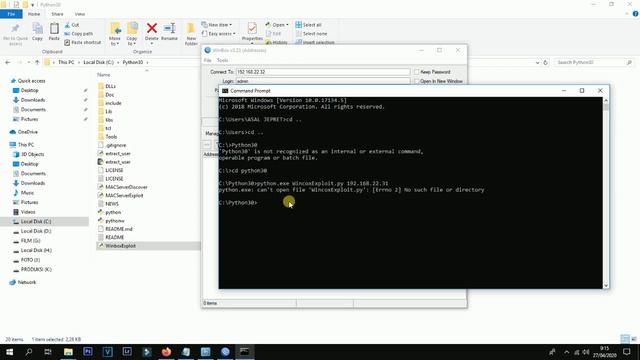This screenshot has width=640, height=360.
Task: Open the Windows Start menu
Action: [x=9, y=351]
